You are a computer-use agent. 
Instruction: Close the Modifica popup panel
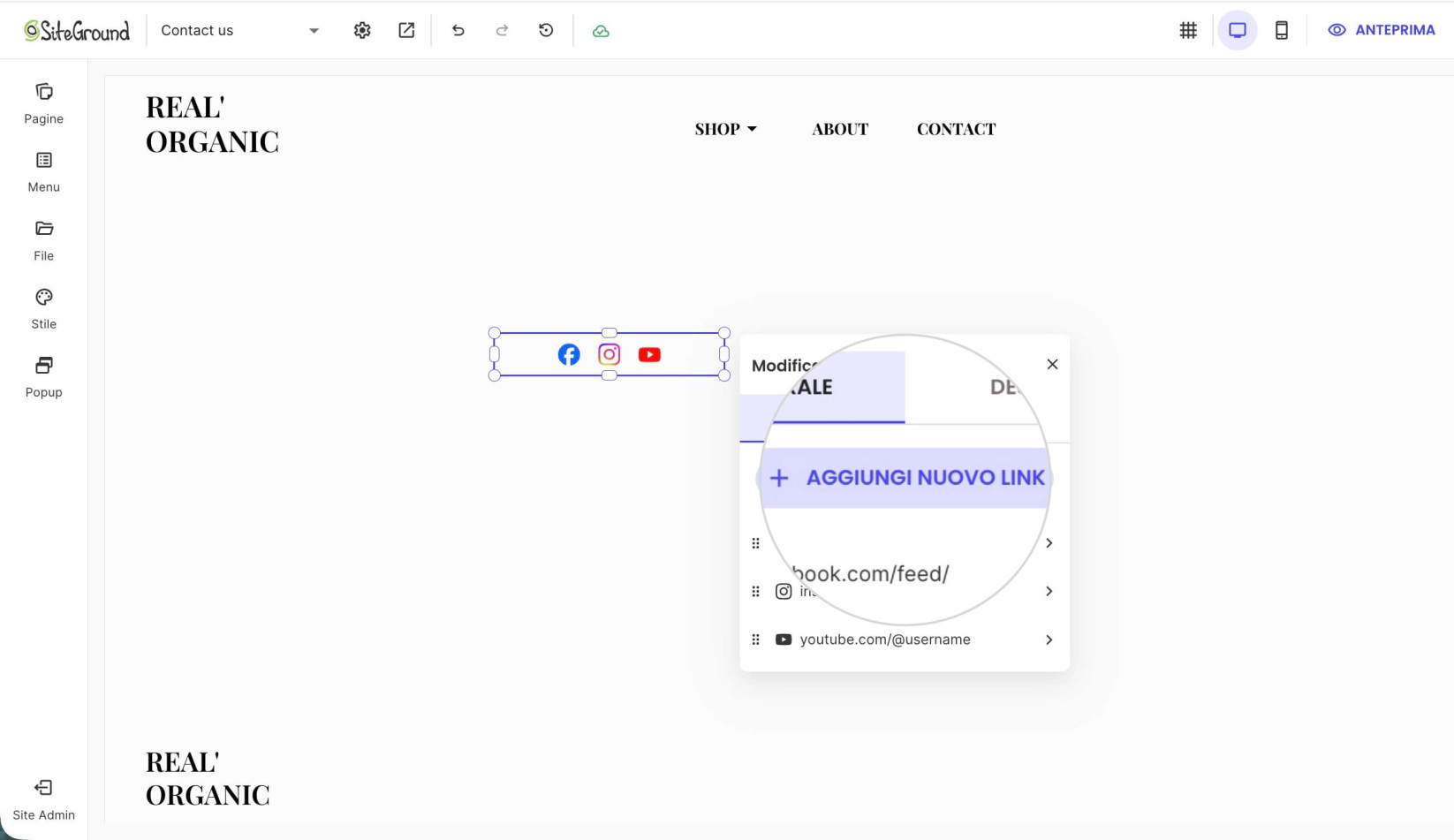tap(1052, 364)
